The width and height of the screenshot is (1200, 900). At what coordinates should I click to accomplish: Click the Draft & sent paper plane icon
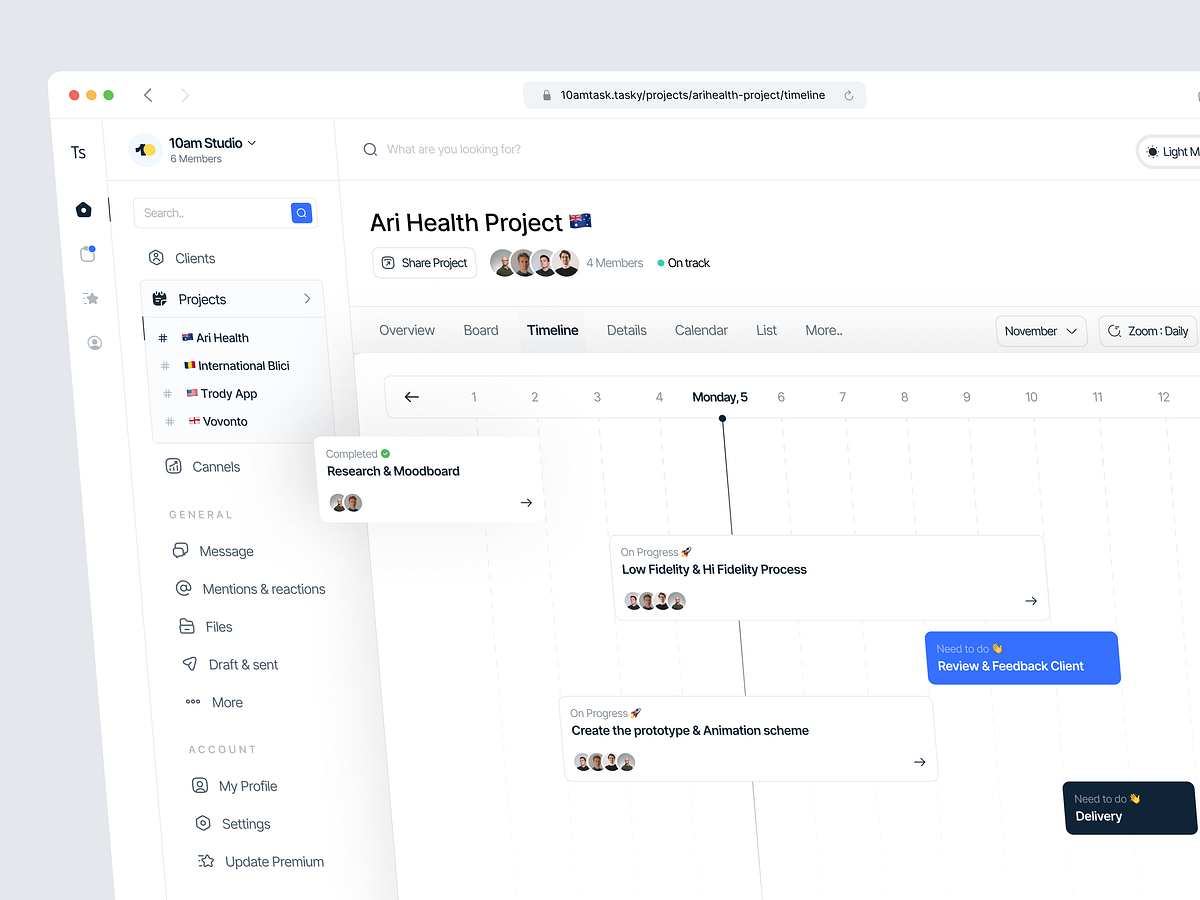pos(189,663)
